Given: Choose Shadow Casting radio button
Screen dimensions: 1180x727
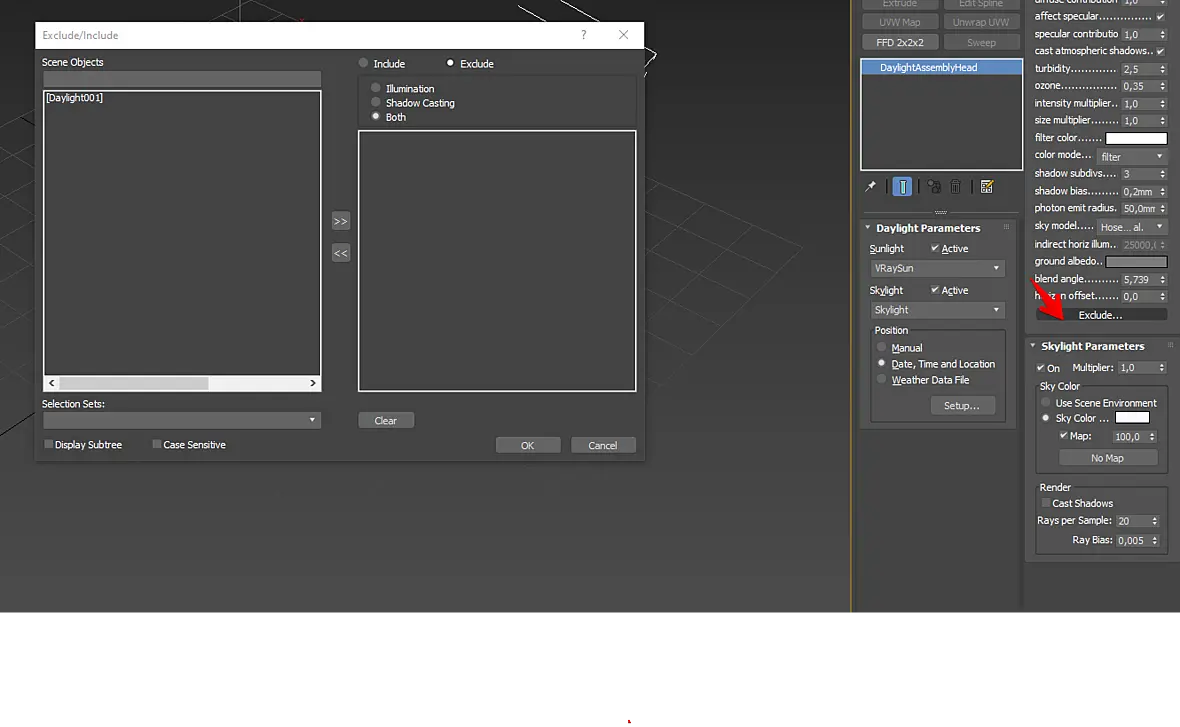Looking at the screenshot, I should [376, 102].
